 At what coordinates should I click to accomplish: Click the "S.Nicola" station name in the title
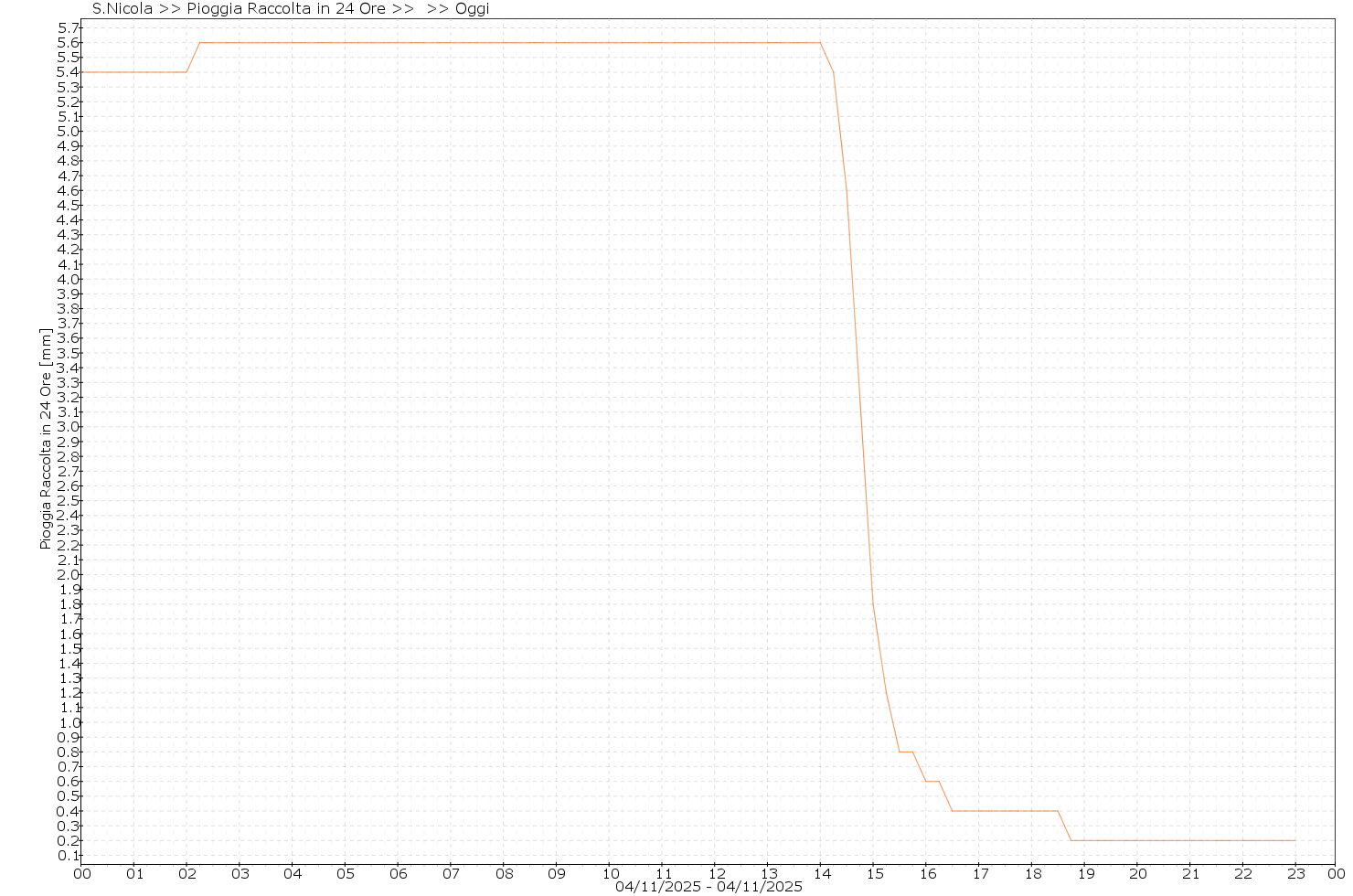[123, 9]
